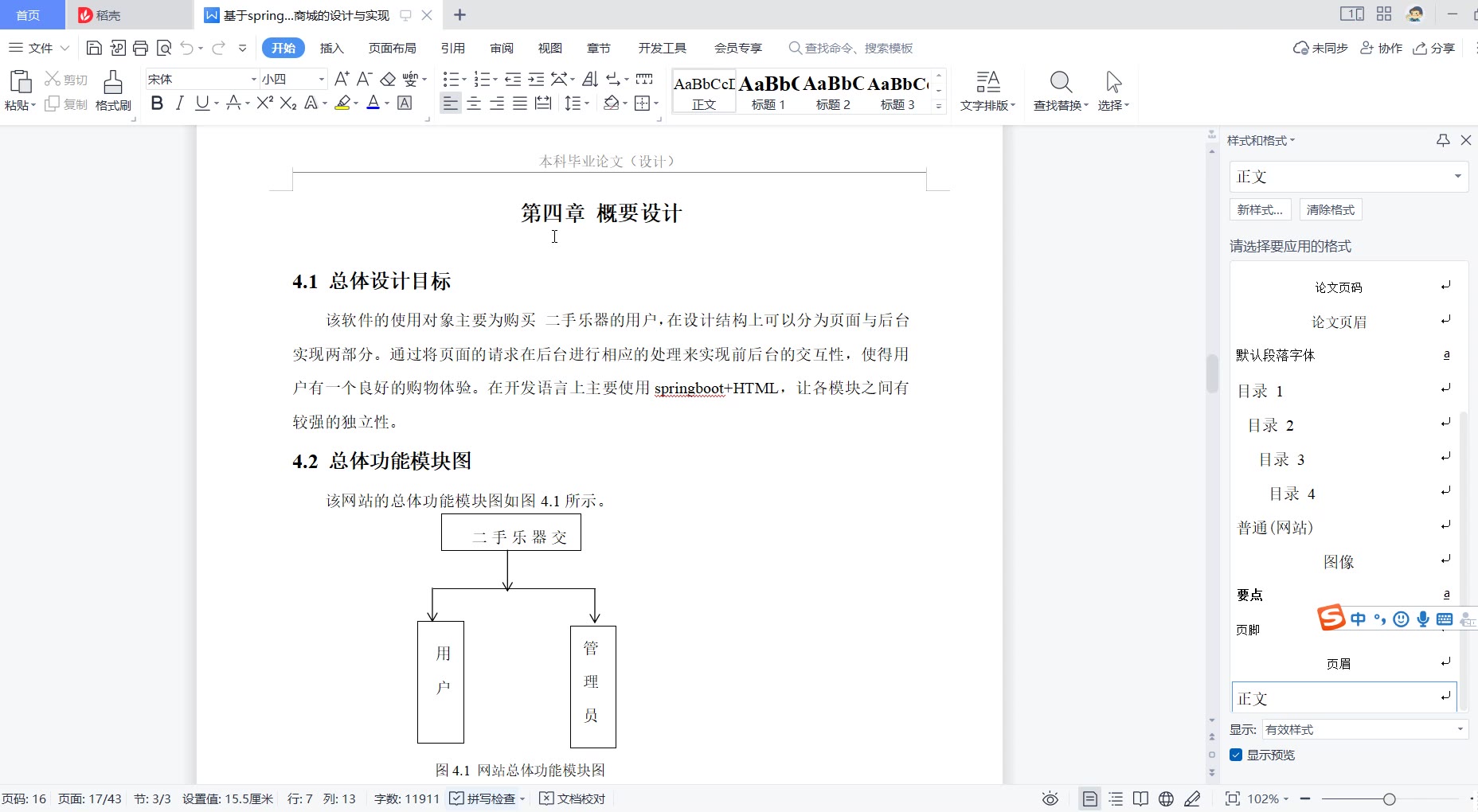Image resolution: width=1478 pixels, height=812 pixels.
Task: Click Borders icon
Action: [643, 103]
